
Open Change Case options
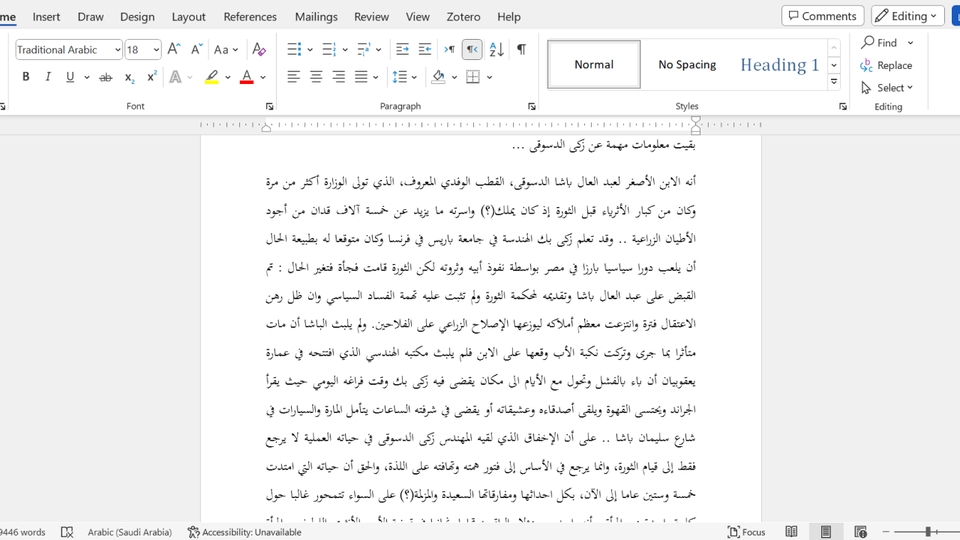pyautogui.click(x=225, y=50)
